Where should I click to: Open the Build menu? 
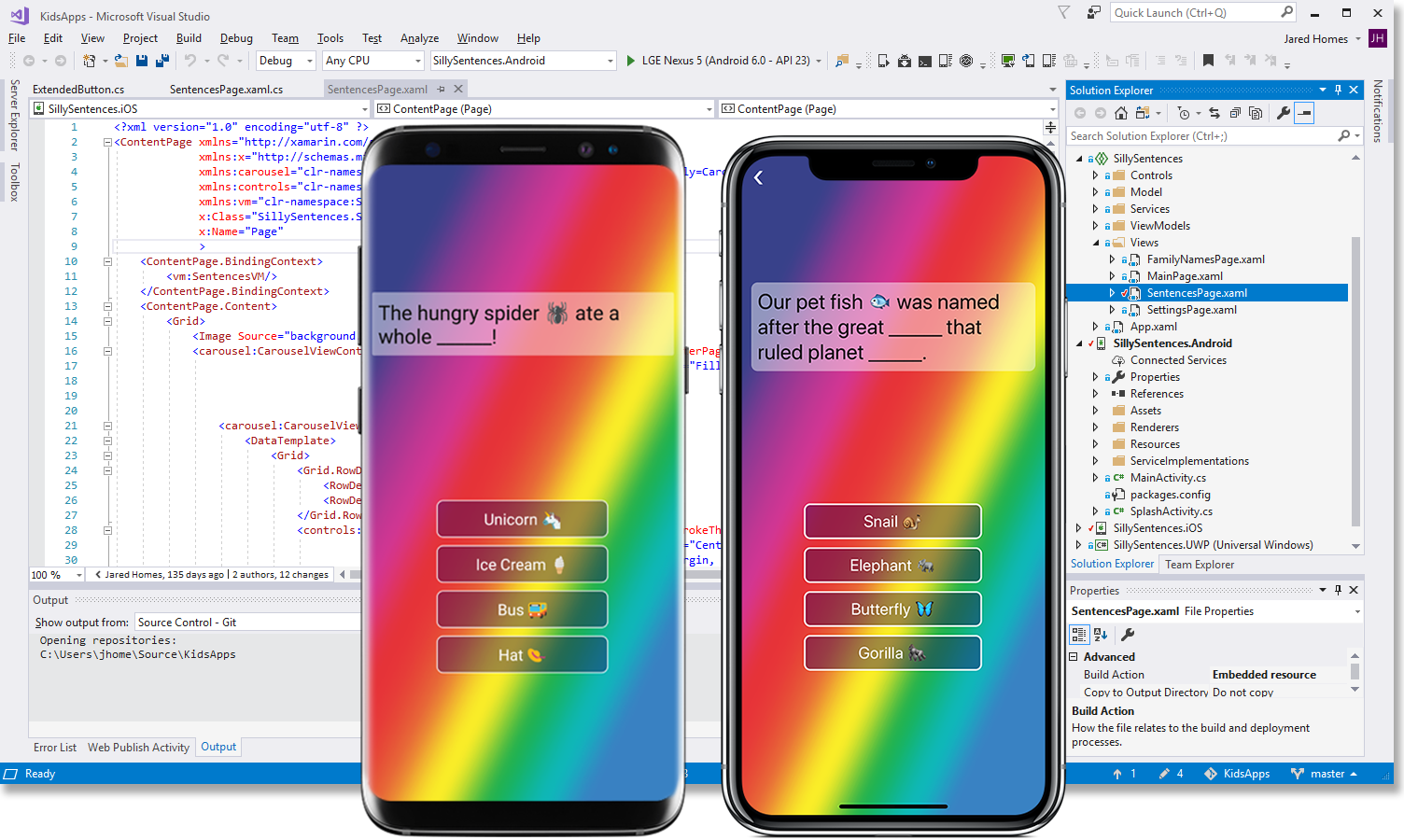pos(189,38)
